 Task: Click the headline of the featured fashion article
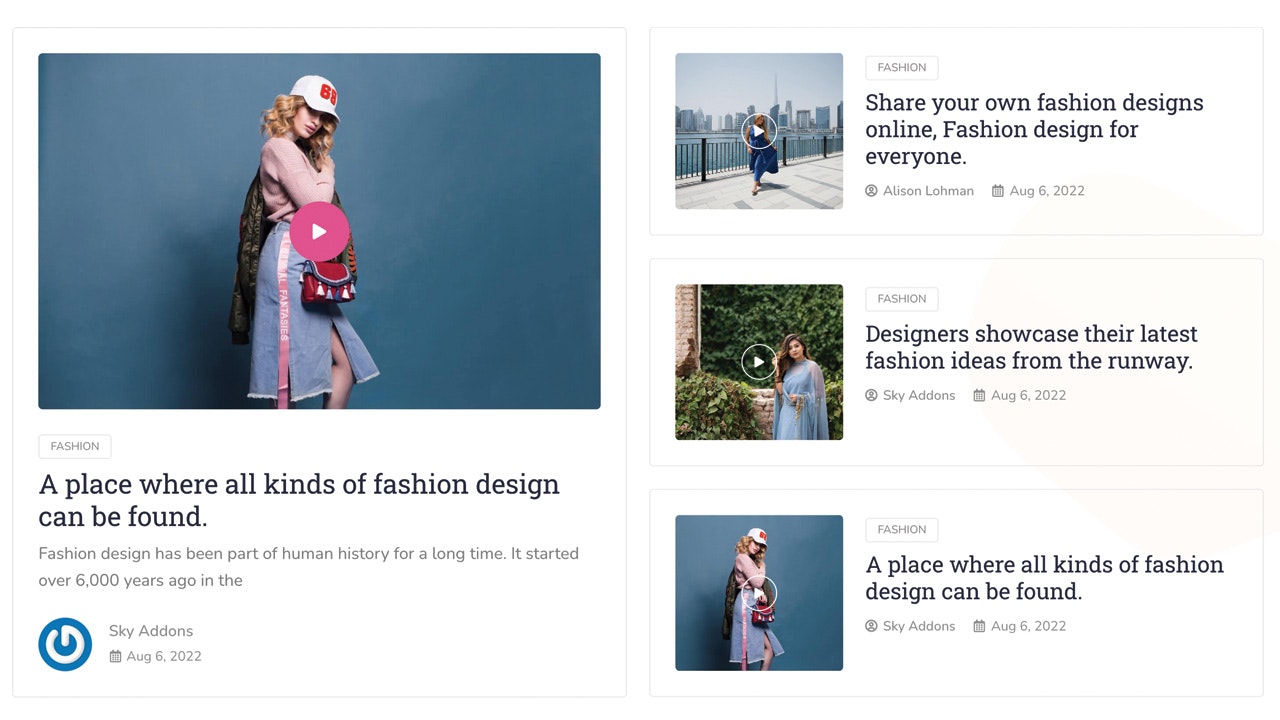298,500
